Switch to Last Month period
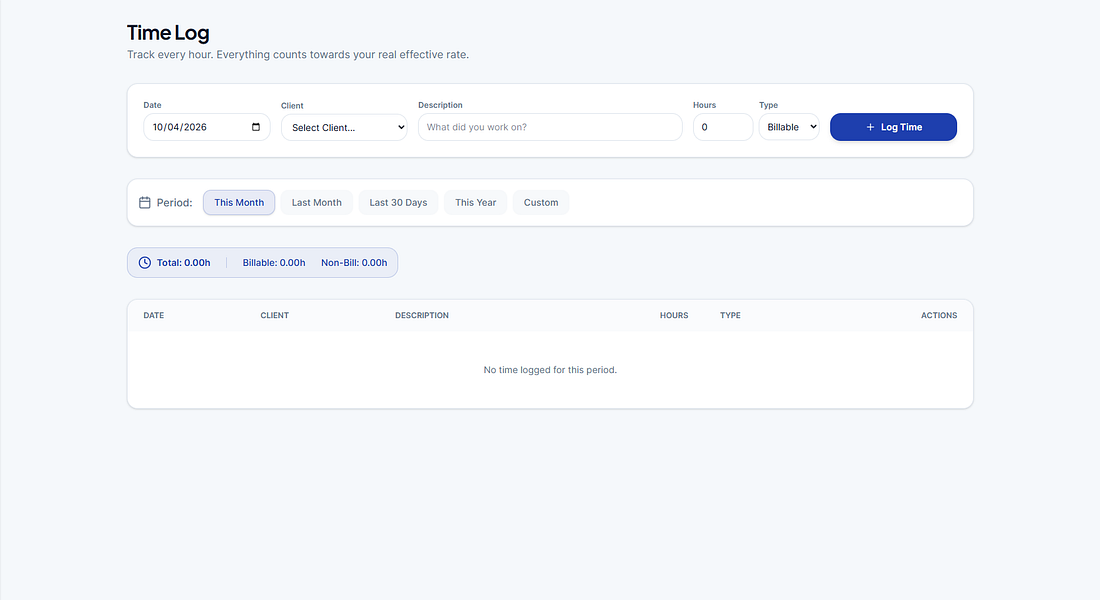The height and width of the screenshot is (600, 1100). (x=316, y=203)
